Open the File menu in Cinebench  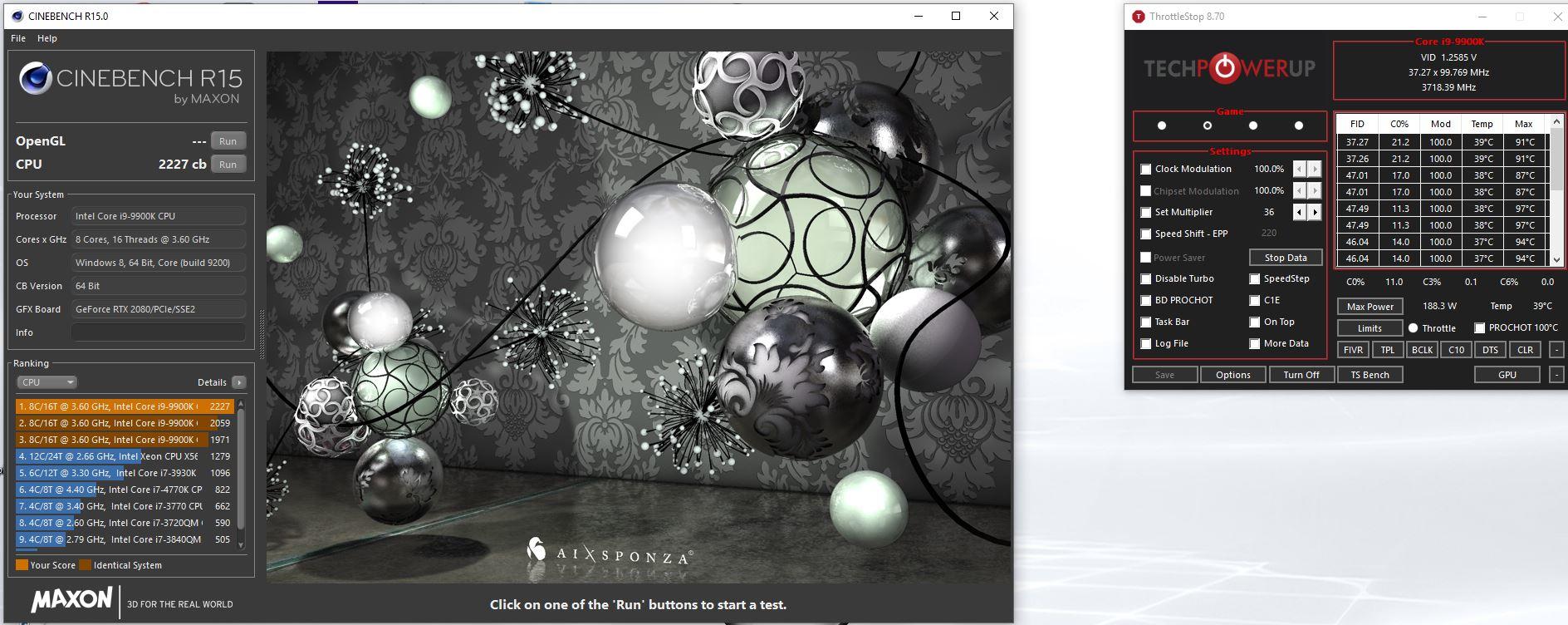click(18, 38)
